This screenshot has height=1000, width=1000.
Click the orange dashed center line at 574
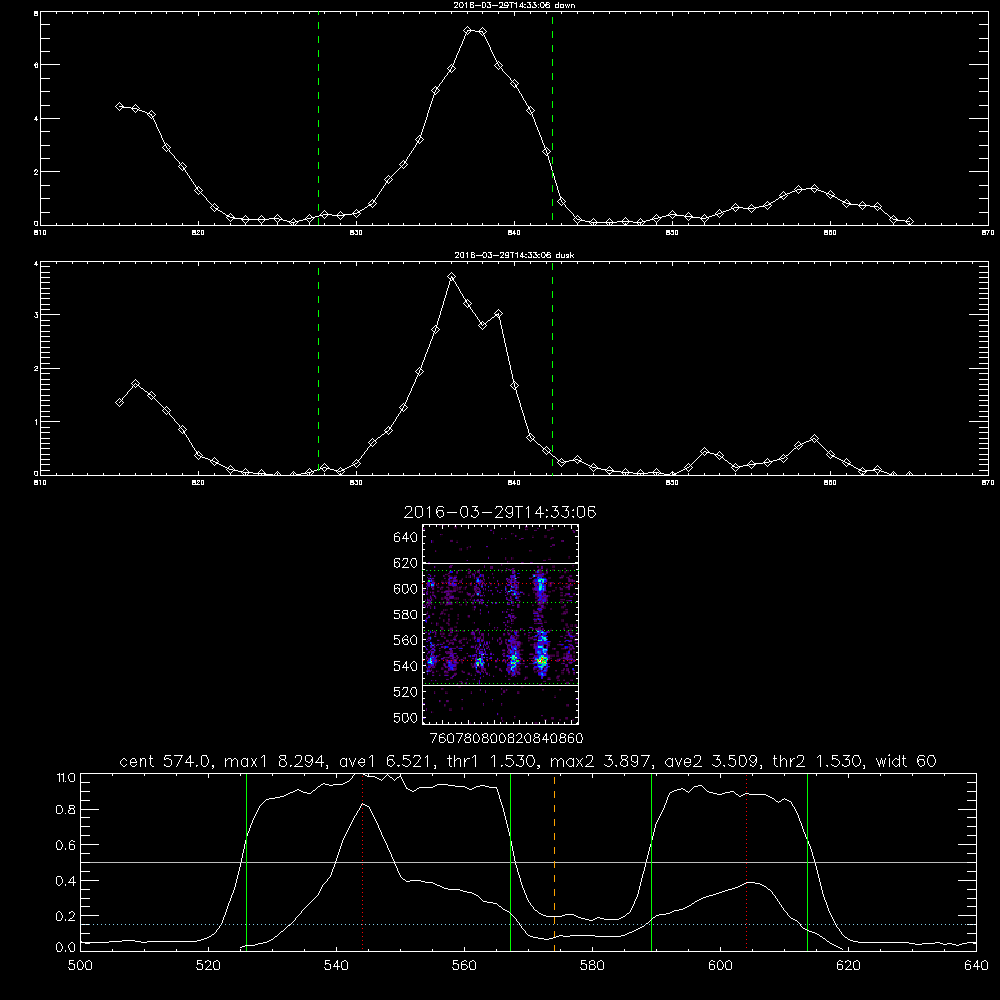554,862
